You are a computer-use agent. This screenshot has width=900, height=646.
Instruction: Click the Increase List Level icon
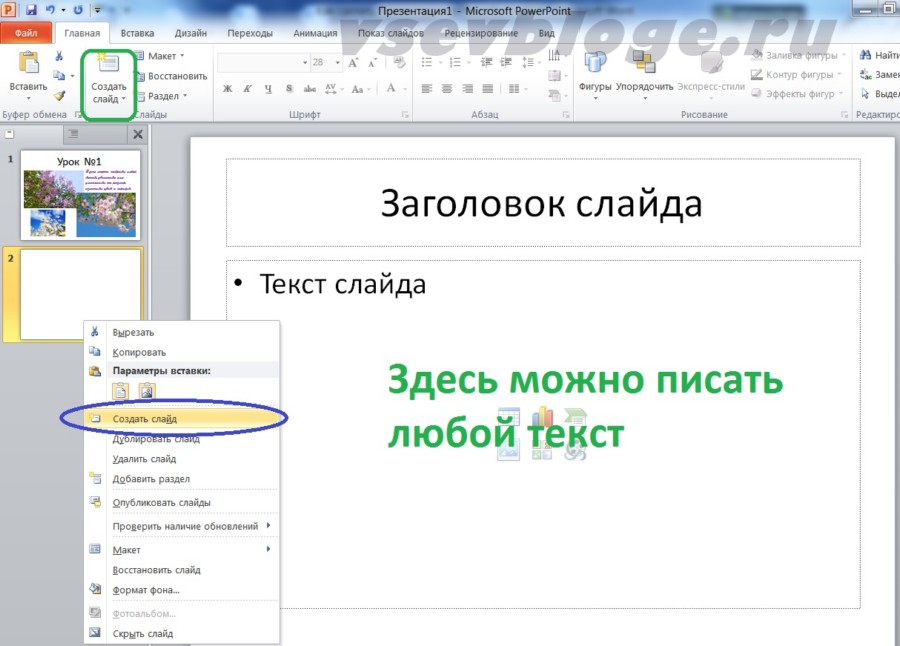point(506,61)
